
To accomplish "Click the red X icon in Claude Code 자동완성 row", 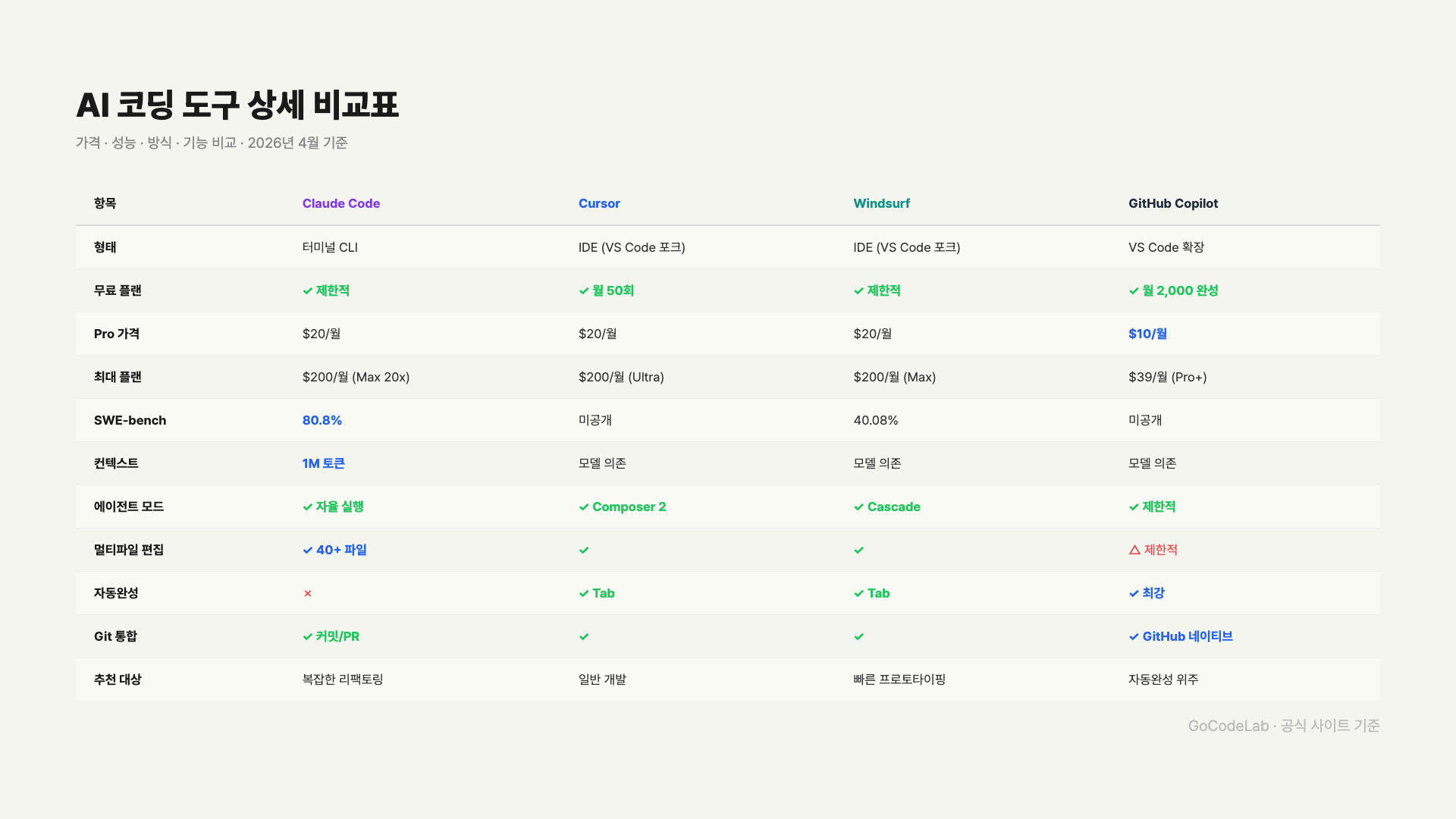I will (307, 593).
